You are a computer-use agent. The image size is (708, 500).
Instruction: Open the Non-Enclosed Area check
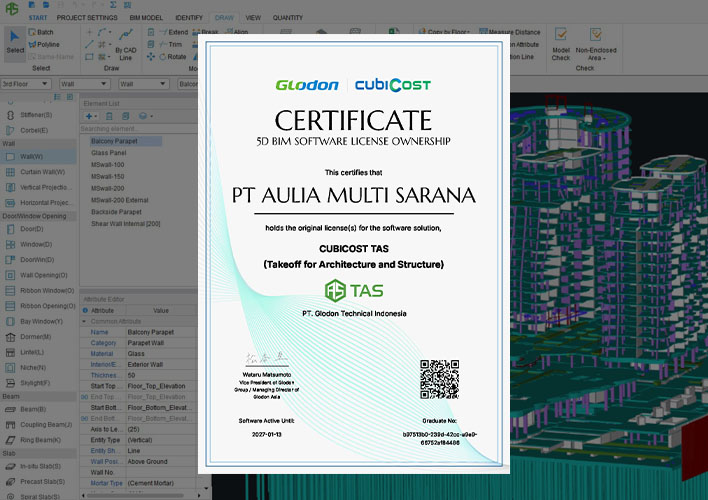tap(596, 44)
